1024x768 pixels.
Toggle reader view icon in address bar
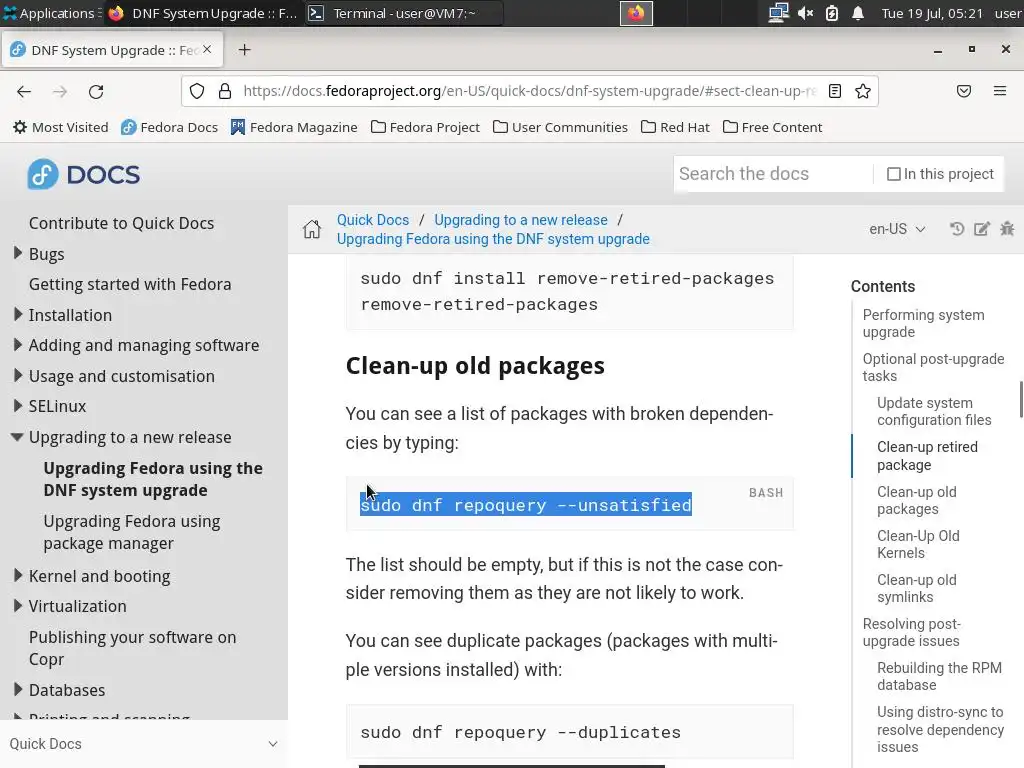point(835,91)
